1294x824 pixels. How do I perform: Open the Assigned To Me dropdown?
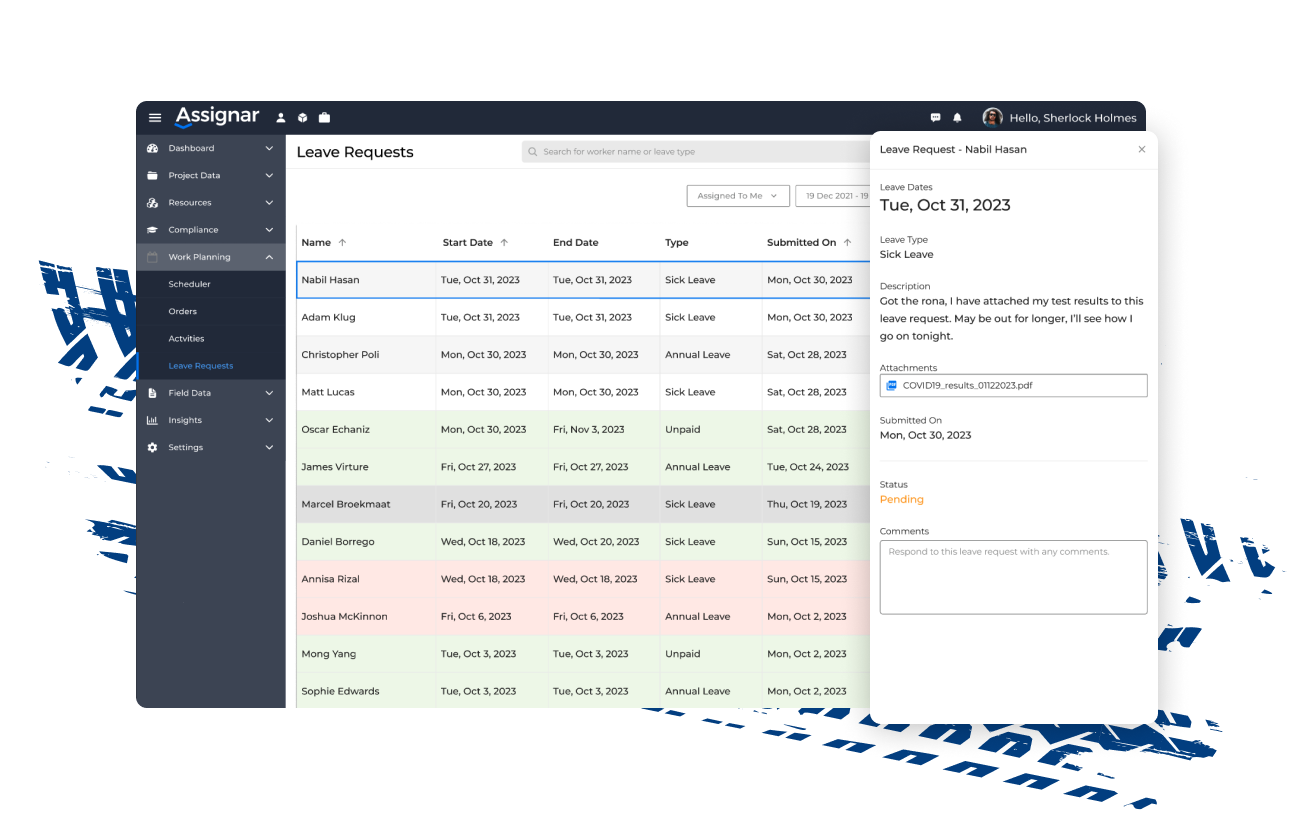tap(738, 195)
